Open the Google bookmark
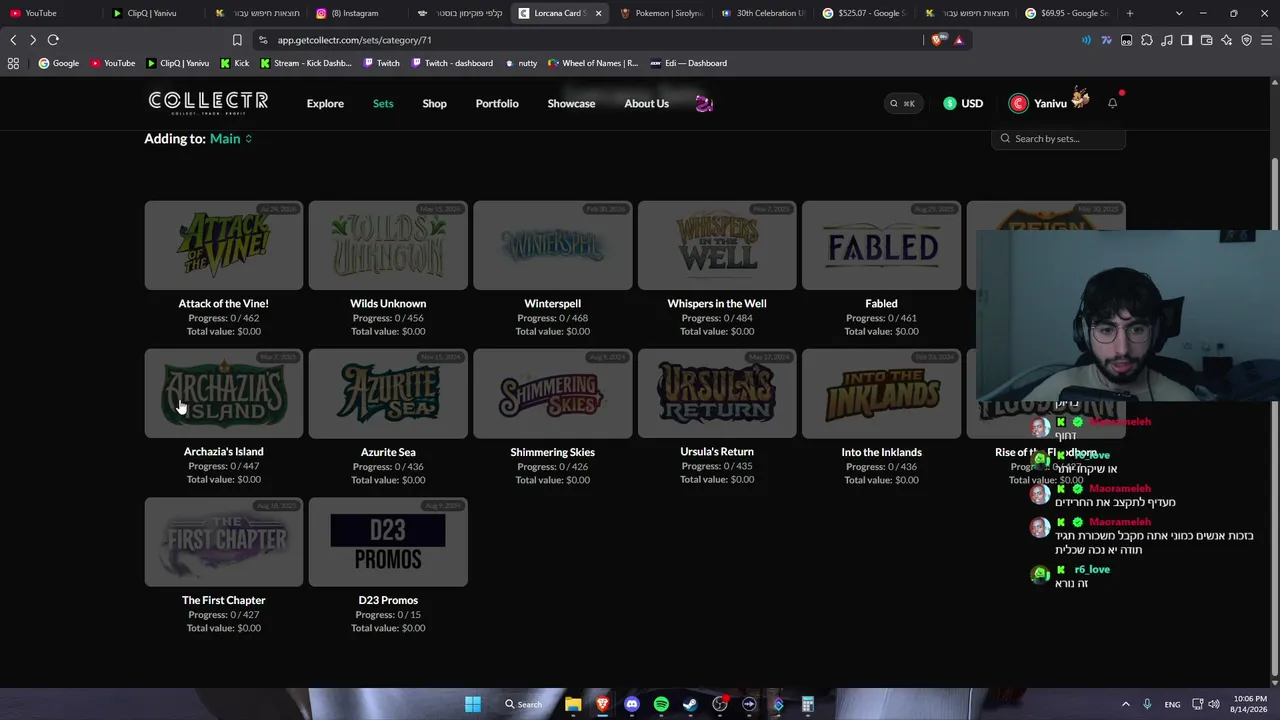 [59, 63]
